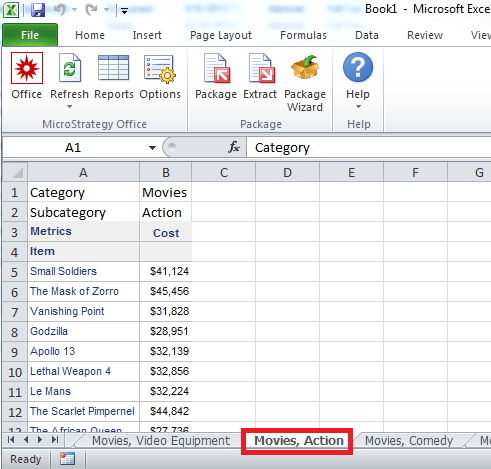The width and height of the screenshot is (491, 469).
Task: Select the Movies, Video Equipment sheet
Action: (161, 441)
